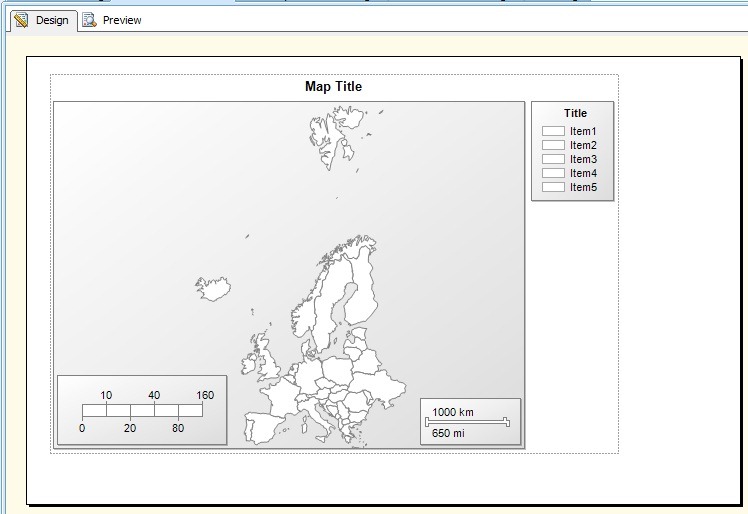Click the Item5 legend color box
Viewport: 748px width, 514px height.
click(553, 187)
